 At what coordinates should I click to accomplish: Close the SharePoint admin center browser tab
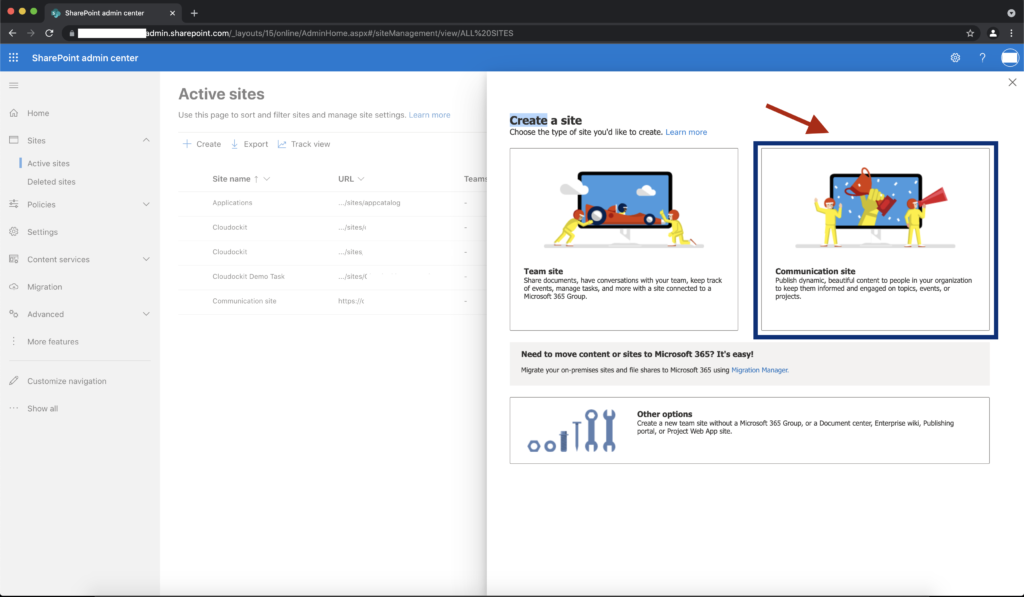pyautogui.click(x=172, y=12)
